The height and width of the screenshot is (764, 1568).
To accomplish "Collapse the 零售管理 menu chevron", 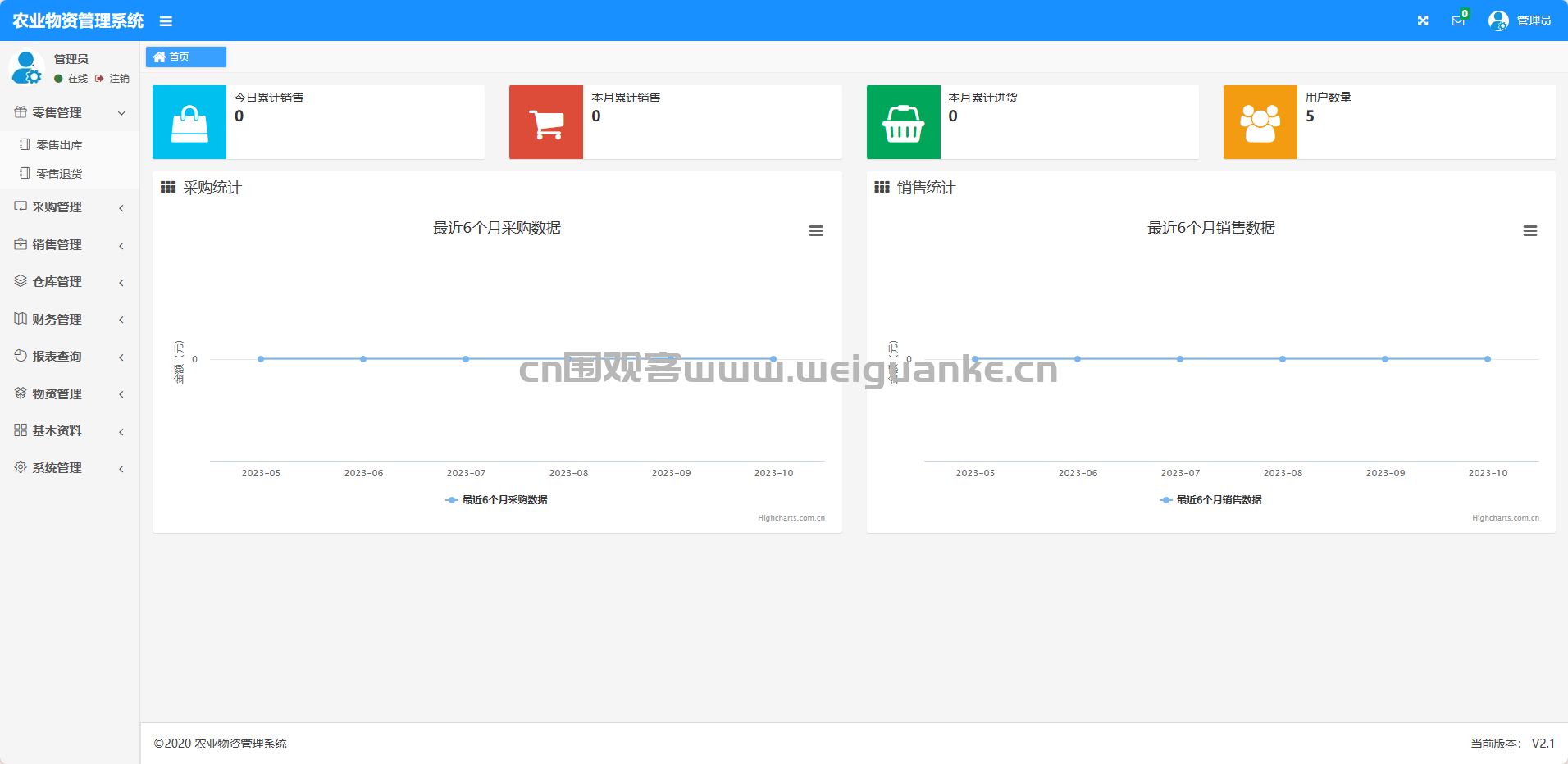I will [x=121, y=113].
